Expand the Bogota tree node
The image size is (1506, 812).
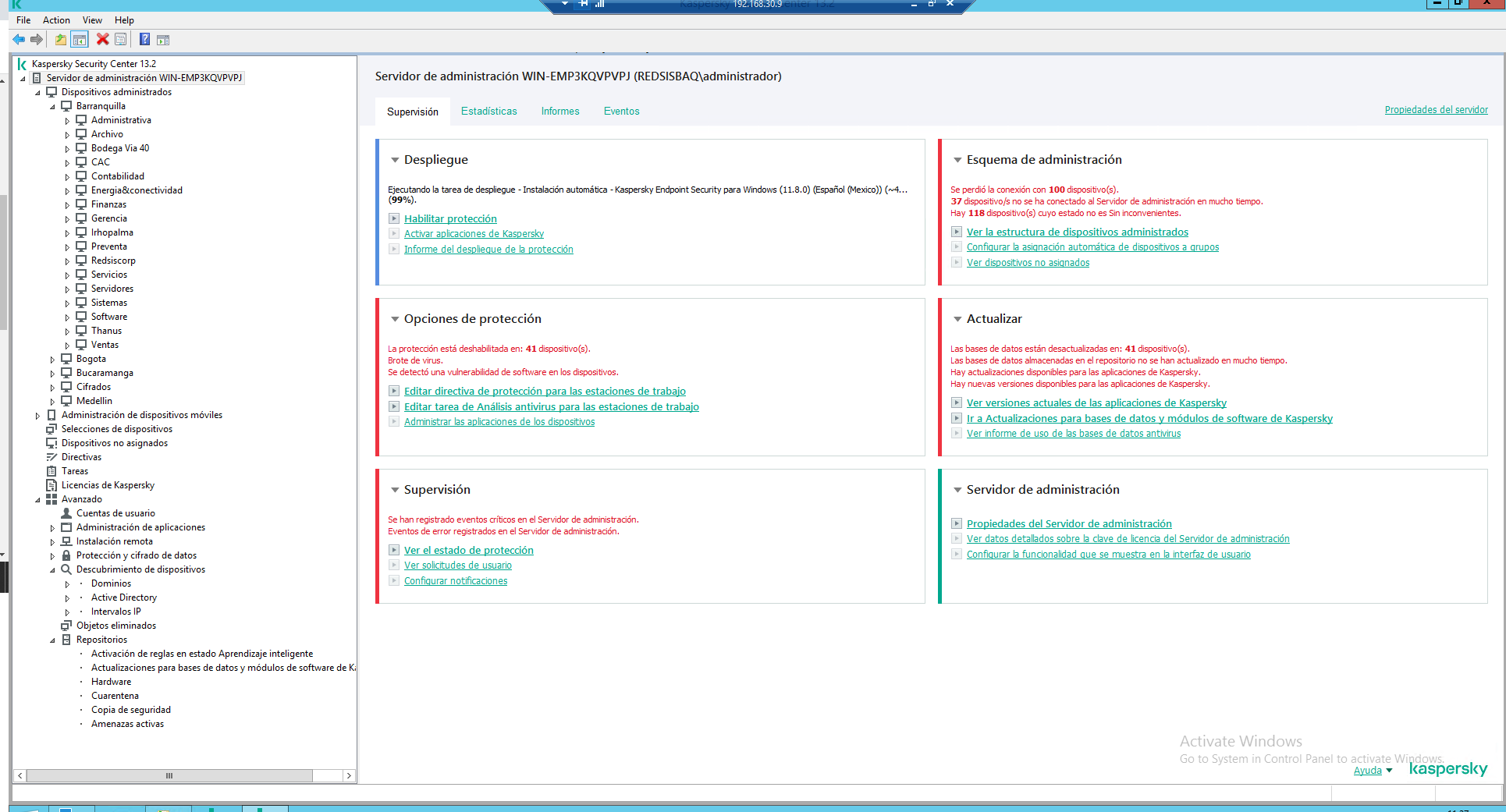(52, 360)
